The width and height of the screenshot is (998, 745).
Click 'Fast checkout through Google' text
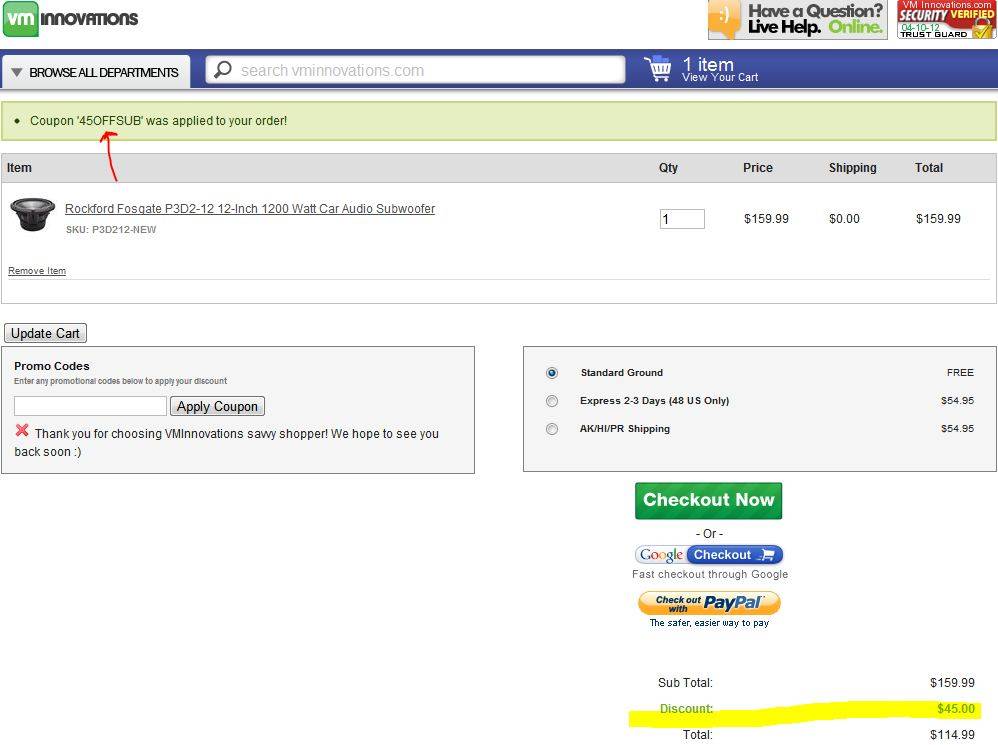click(710, 574)
